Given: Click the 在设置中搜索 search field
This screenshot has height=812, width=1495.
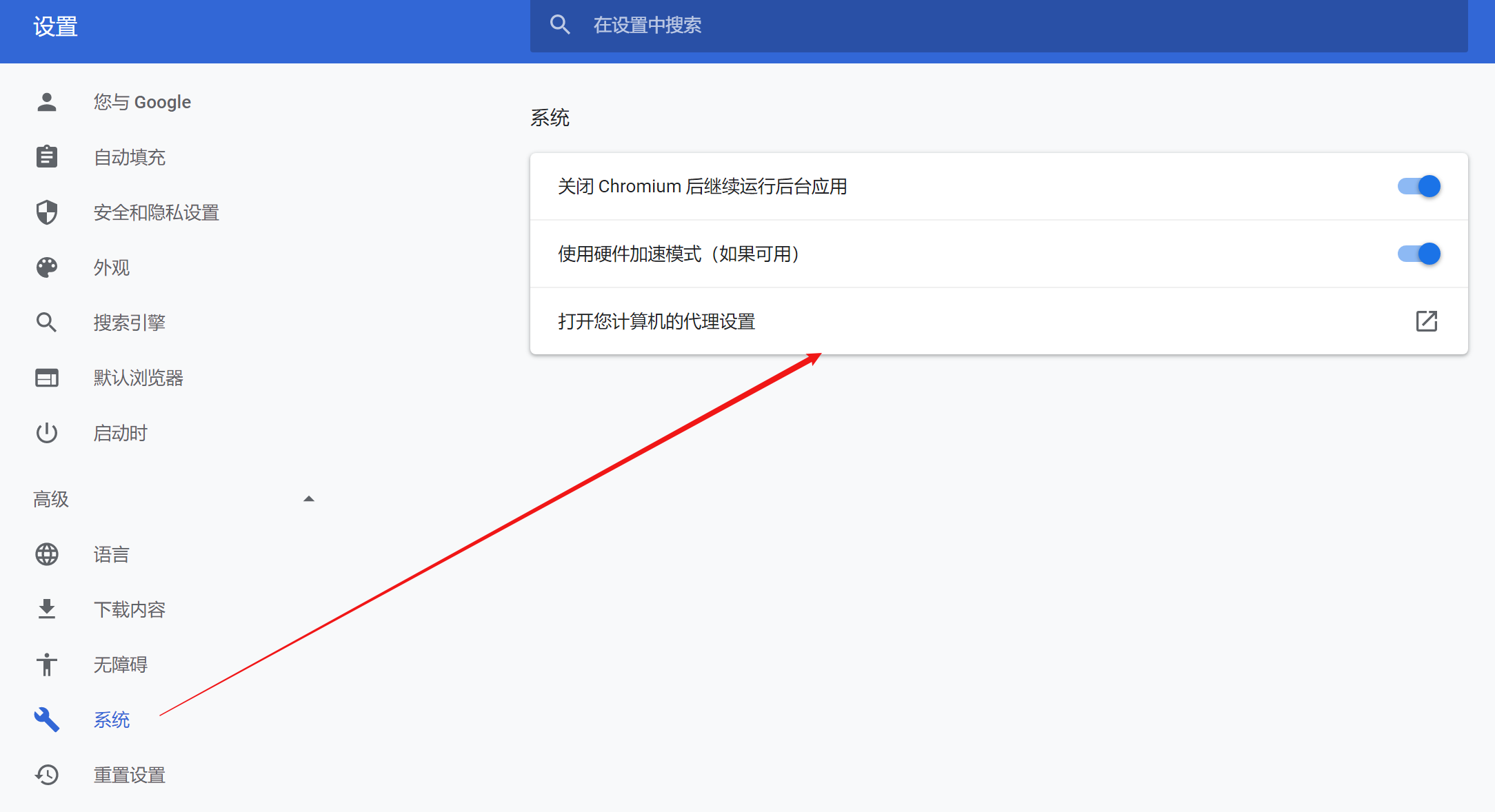Looking at the screenshot, I should [999, 26].
